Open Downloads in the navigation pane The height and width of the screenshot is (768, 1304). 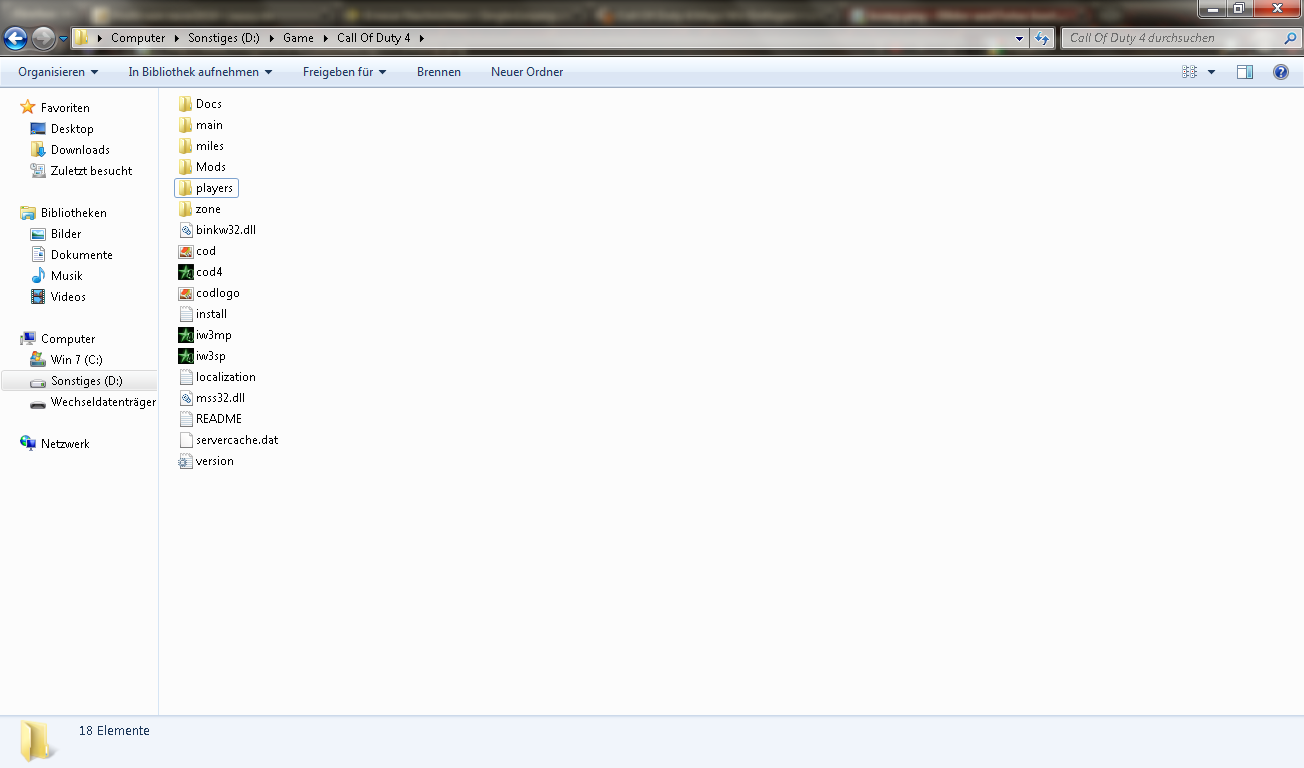[80, 150]
